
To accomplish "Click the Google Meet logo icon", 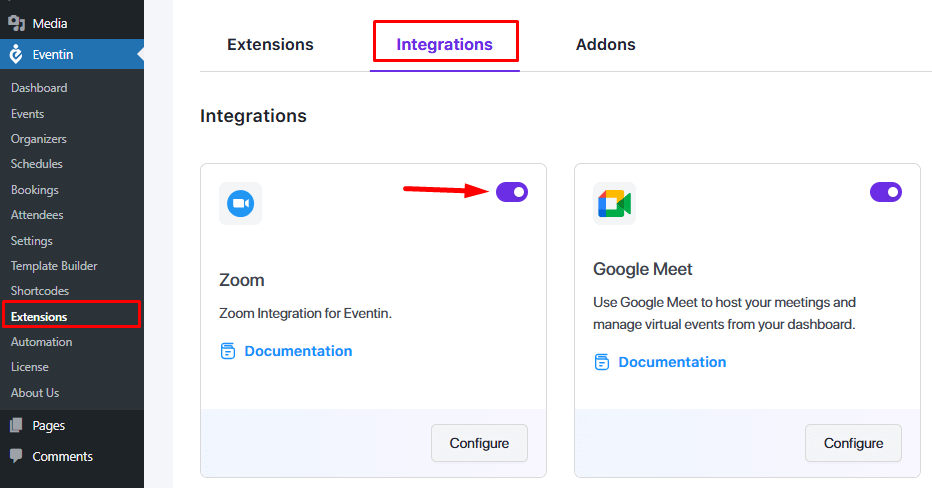I will (614, 203).
